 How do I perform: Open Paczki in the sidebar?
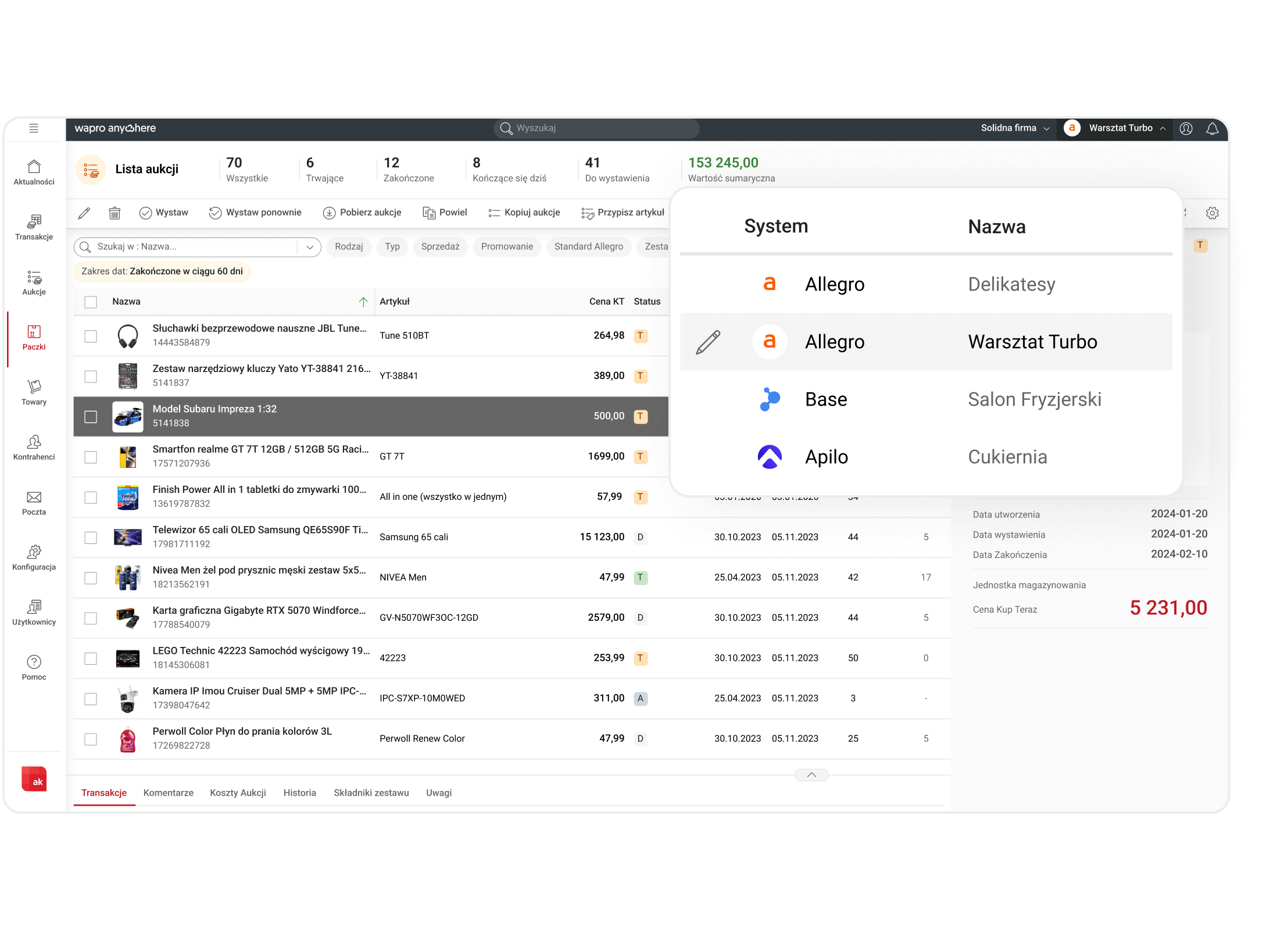point(34,337)
